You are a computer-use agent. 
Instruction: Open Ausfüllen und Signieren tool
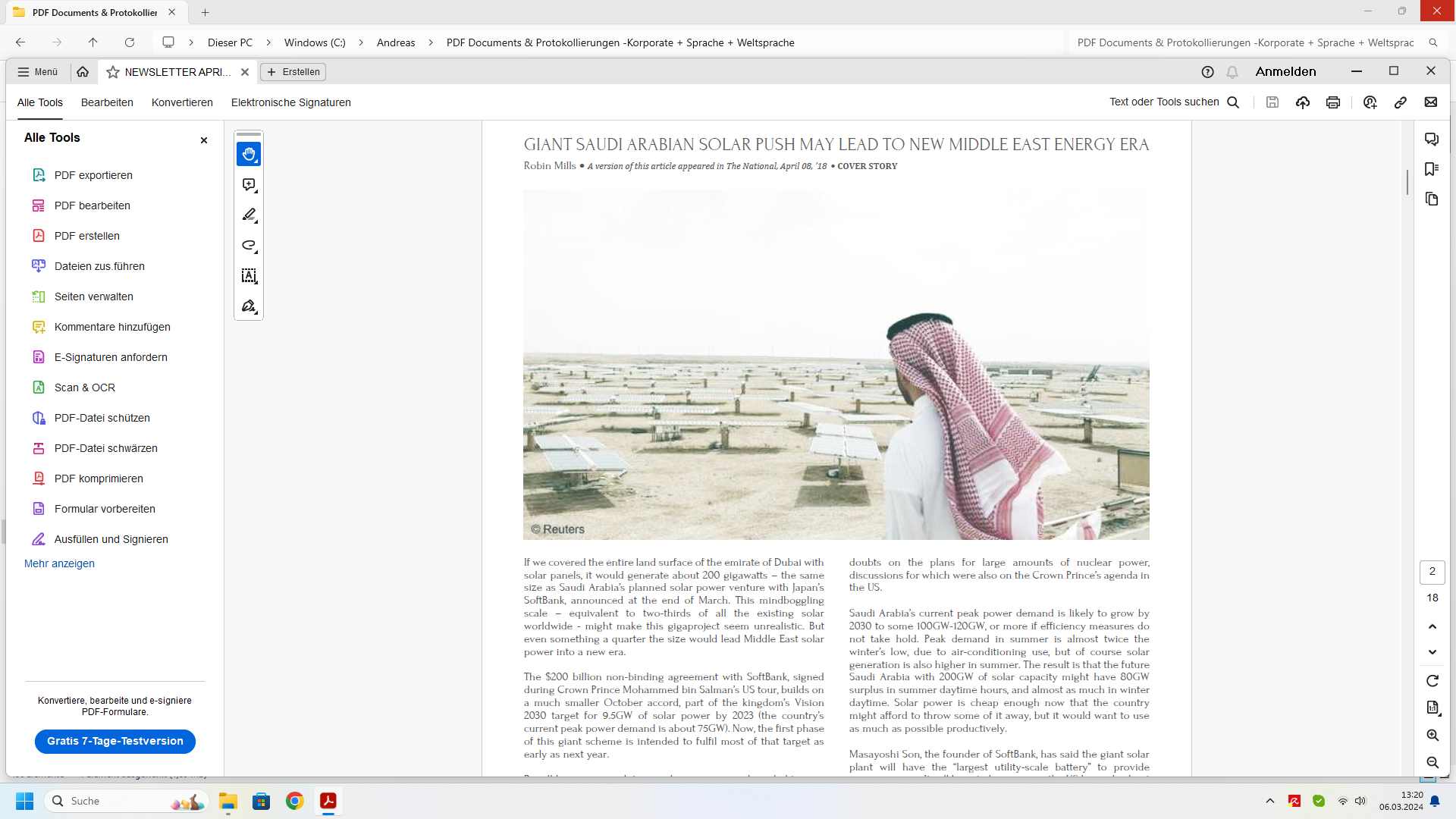click(x=111, y=539)
